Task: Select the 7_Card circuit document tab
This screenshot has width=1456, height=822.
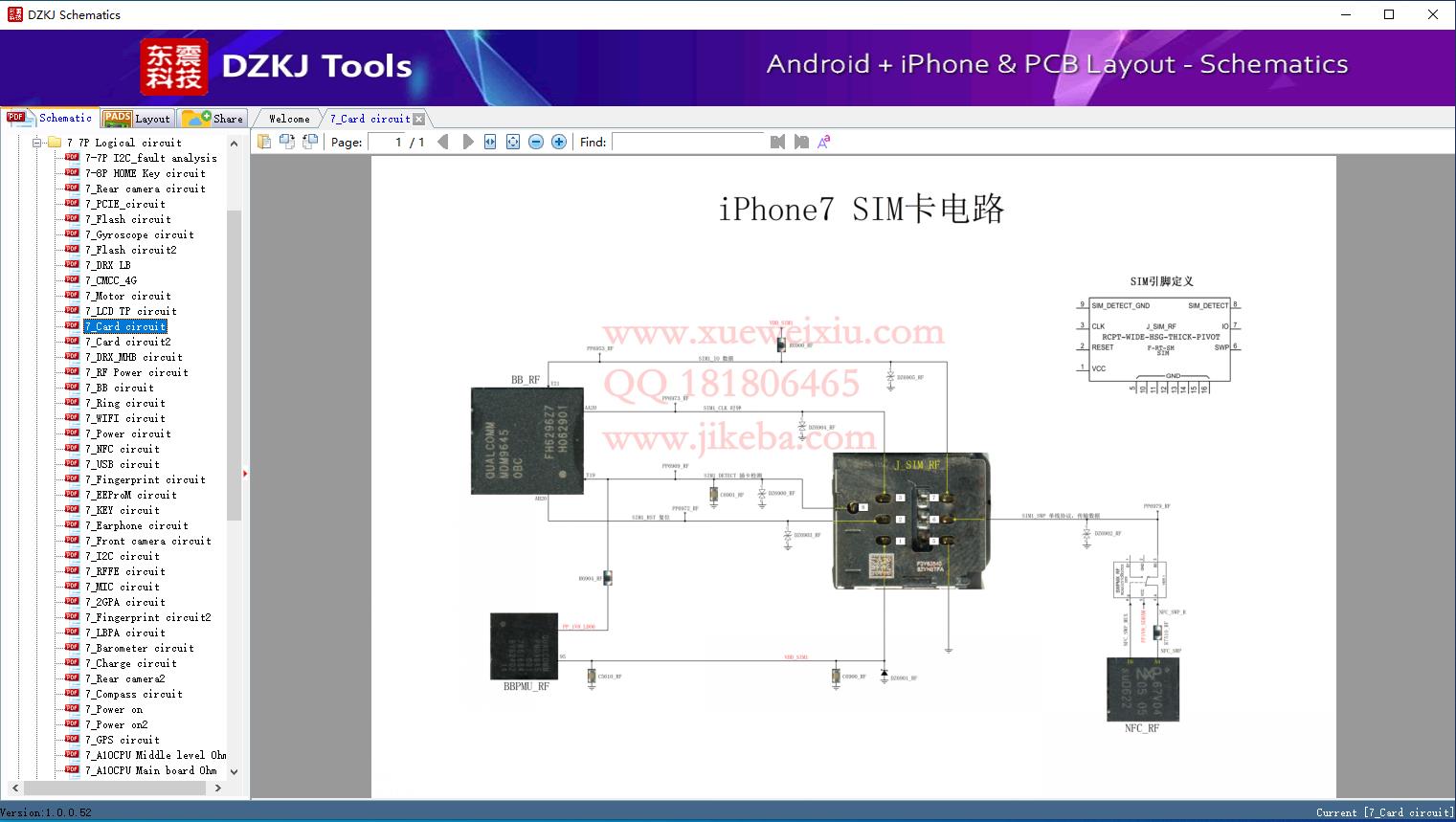Action: [370, 119]
